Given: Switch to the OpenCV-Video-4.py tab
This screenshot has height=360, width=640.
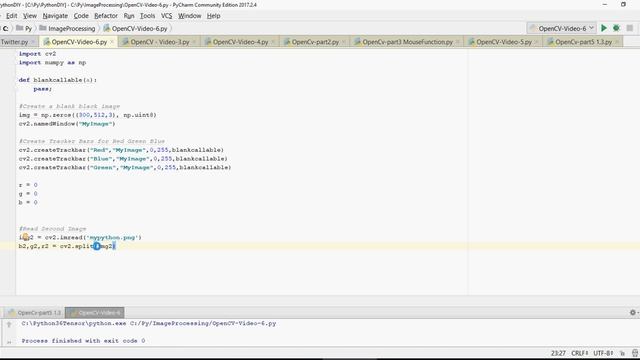Looking at the screenshot, I should point(240,42).
